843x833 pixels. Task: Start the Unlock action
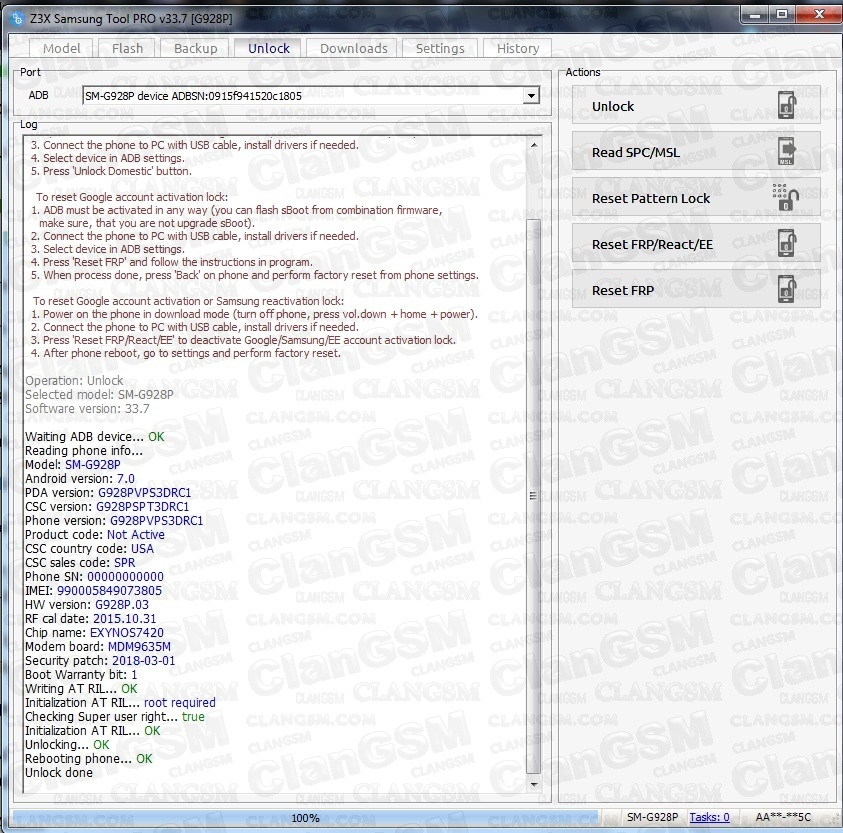[x=696, y=106]
